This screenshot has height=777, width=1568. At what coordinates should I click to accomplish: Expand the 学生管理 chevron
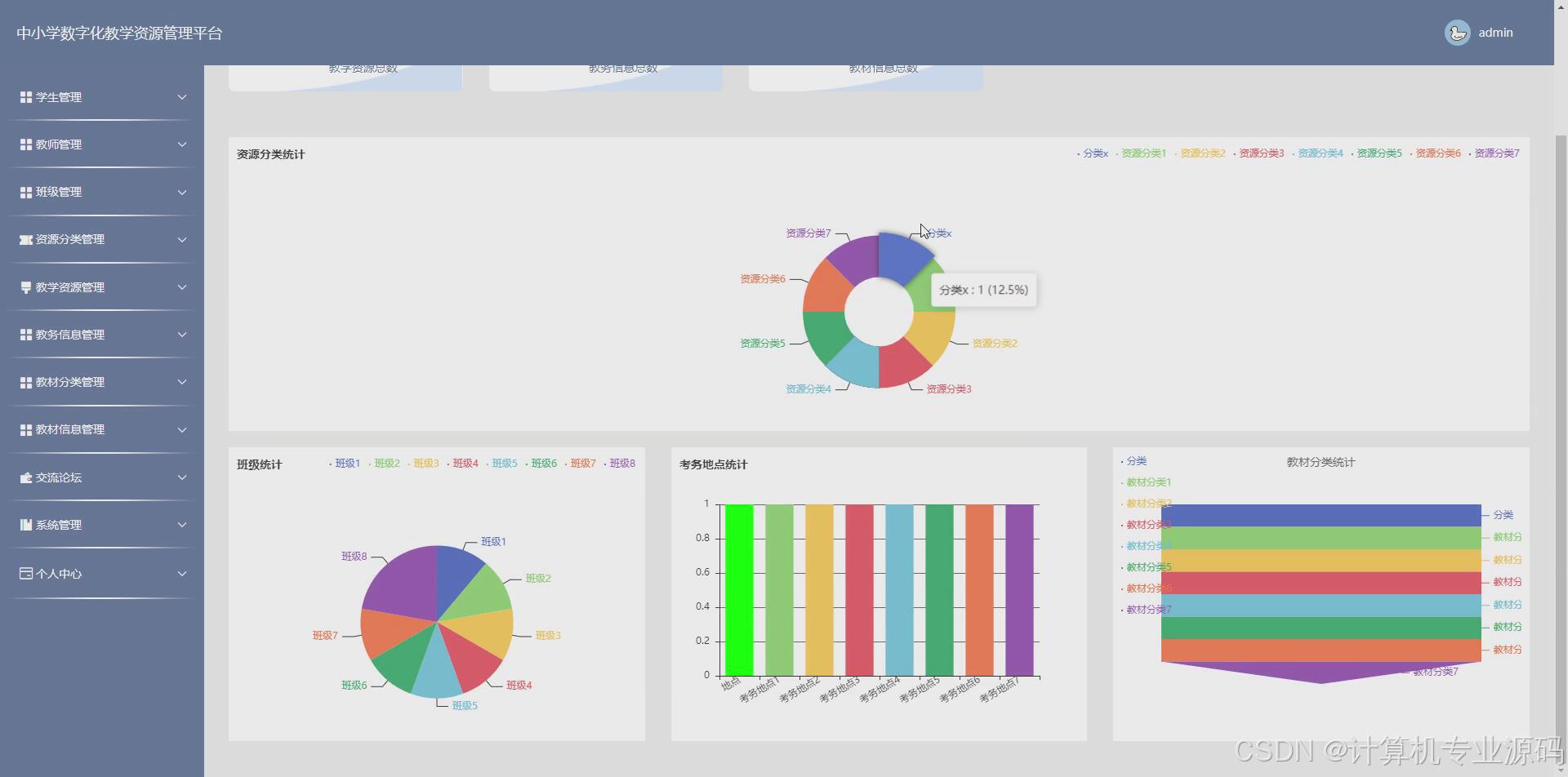182,97
